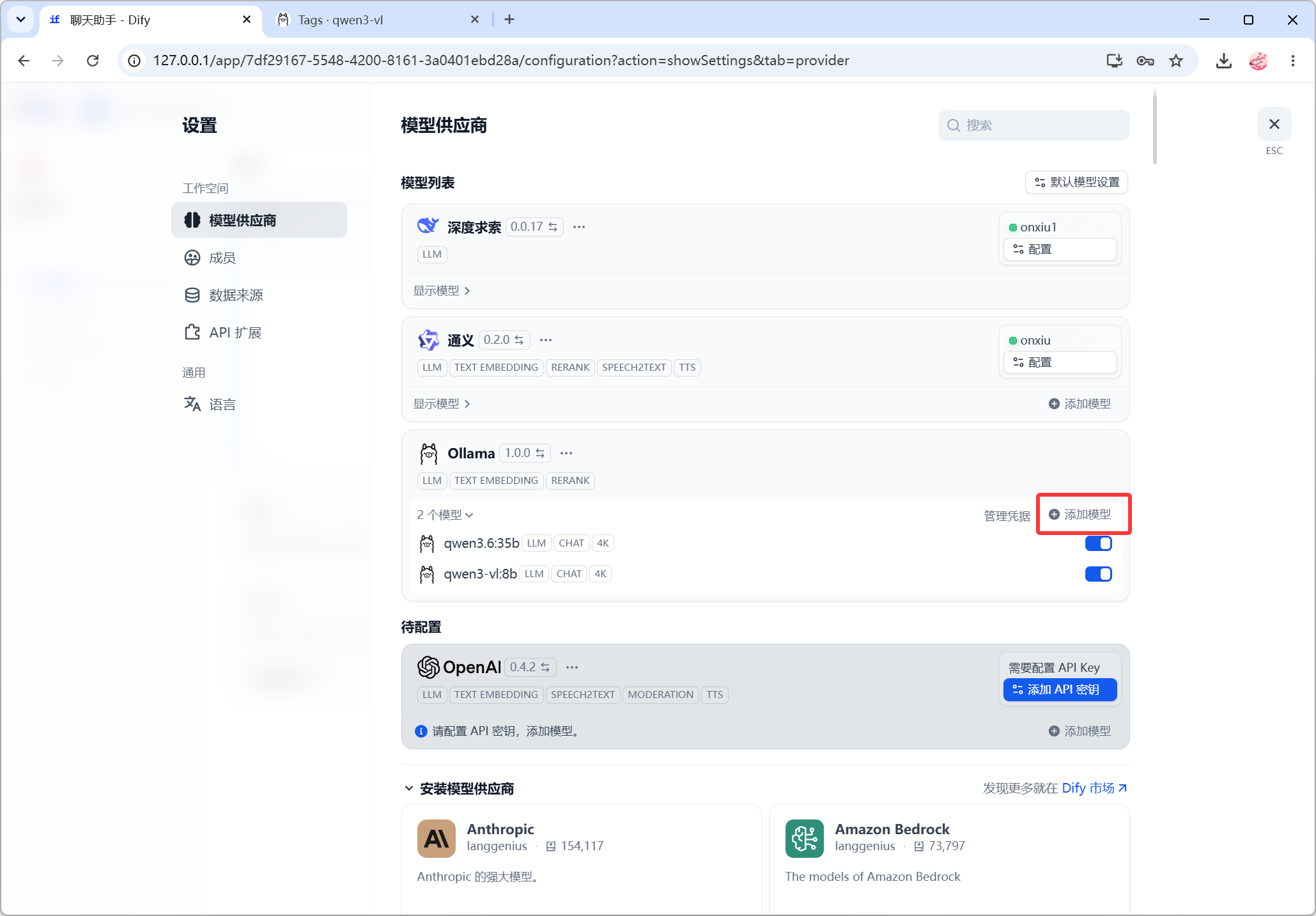Open API 扩展 in settings sidebar
Viewport: 1316px width, 916px height.
tap(259, 332)
